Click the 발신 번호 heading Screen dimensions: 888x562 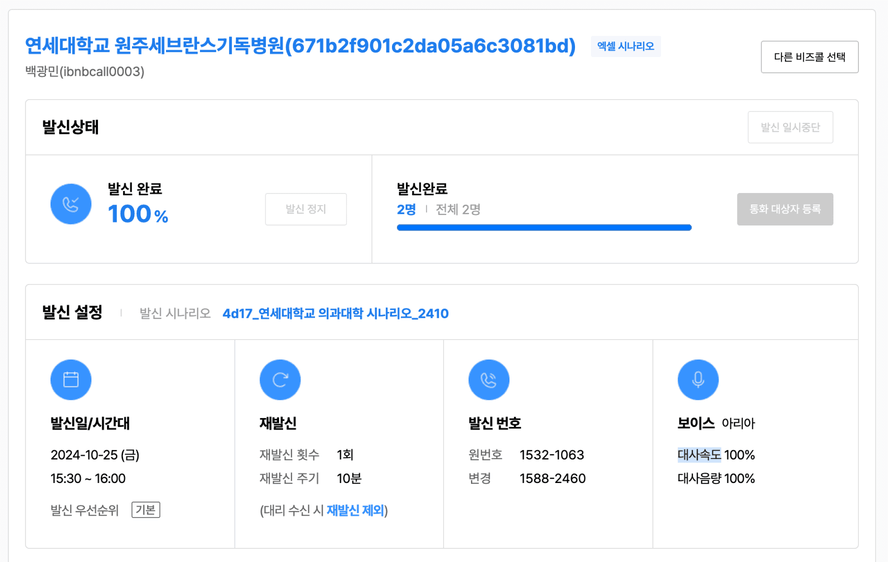(494, 423)
